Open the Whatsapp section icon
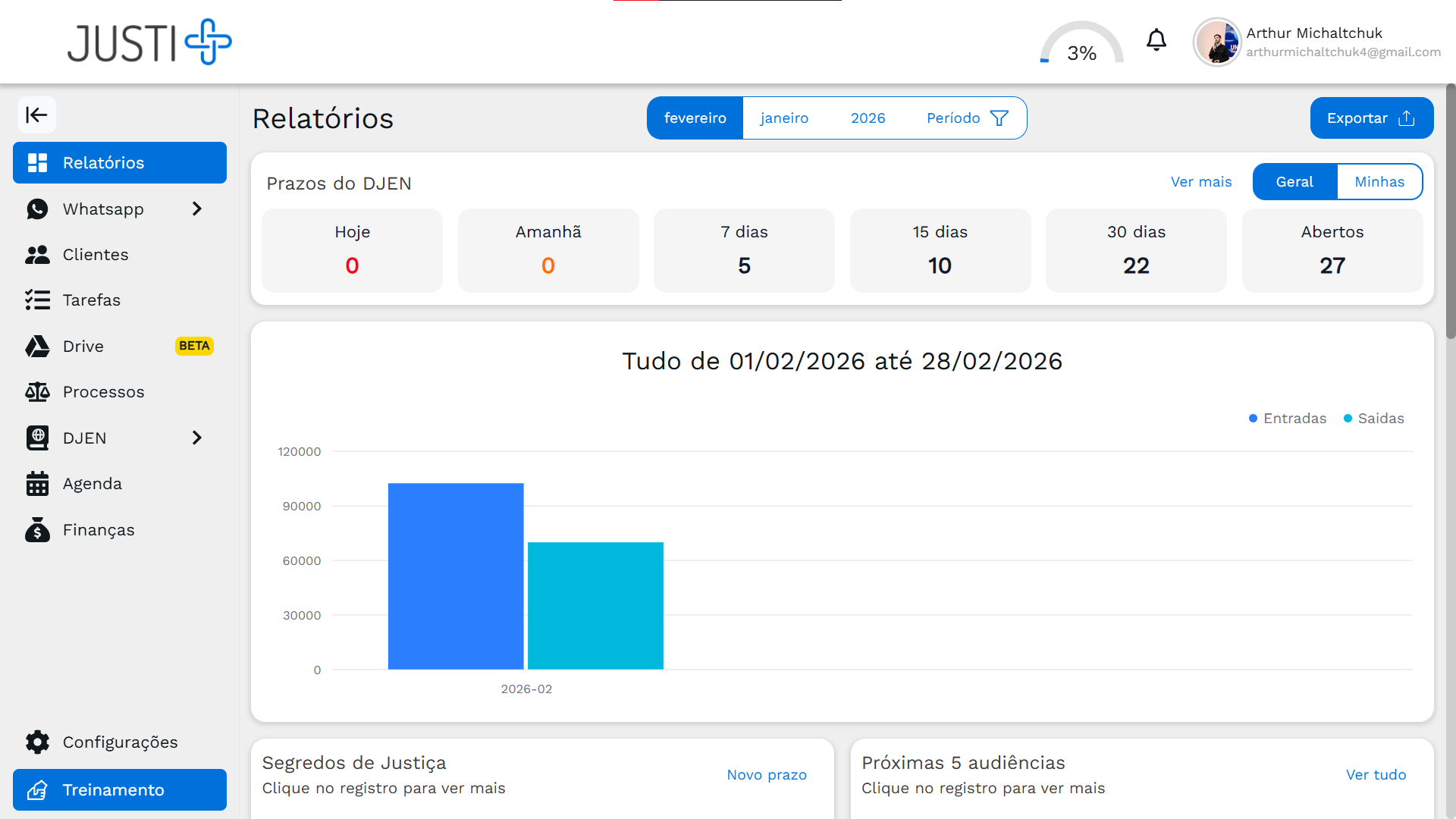Image resolution: width=1456 pixels, height=819 pixels. (x=38, y=209)
